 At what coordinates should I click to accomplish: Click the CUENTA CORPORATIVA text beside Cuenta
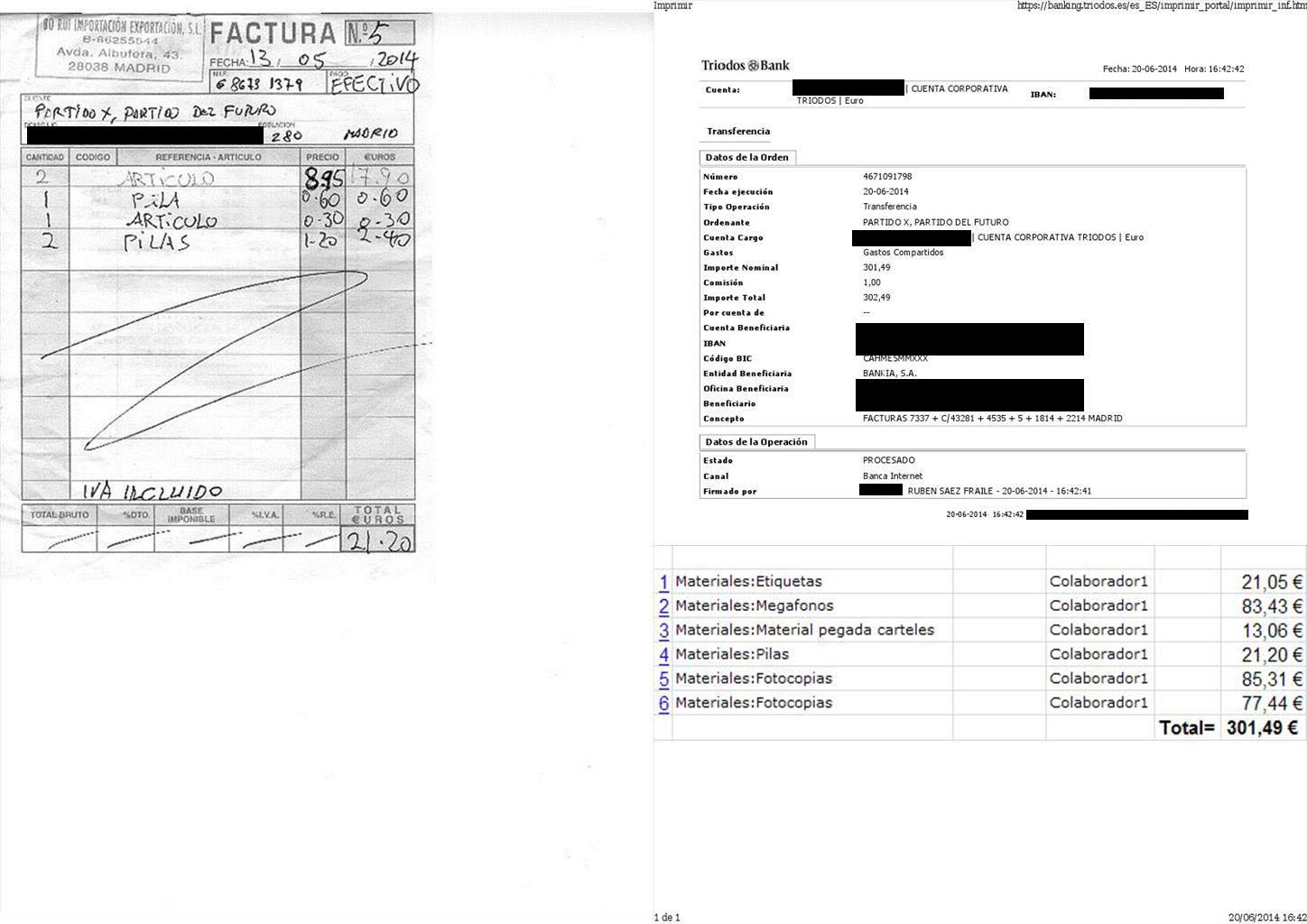pyautogui.click(x=959, y=89)
